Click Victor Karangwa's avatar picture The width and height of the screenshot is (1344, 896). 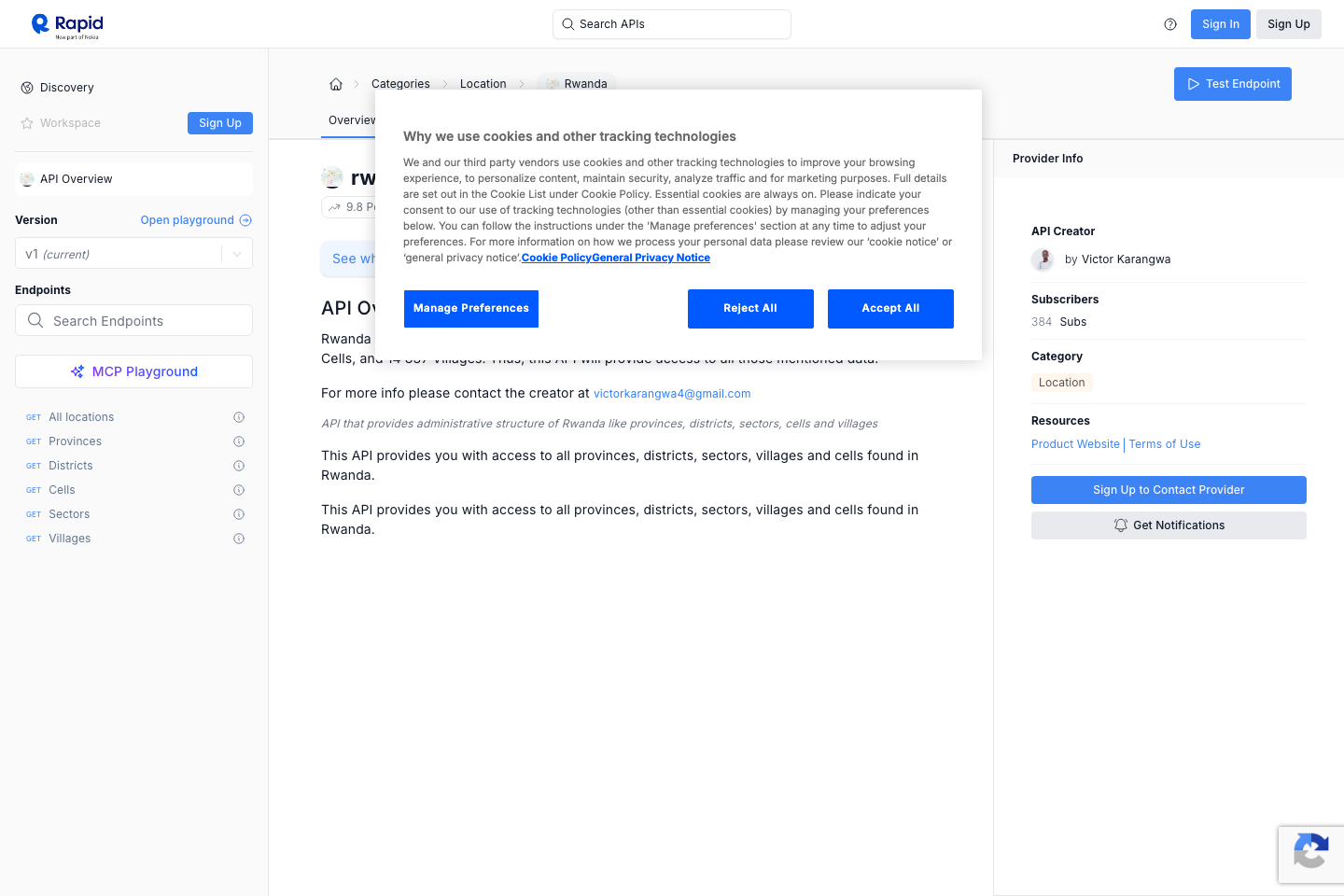pyautogui.click(x=1043, y=259)
